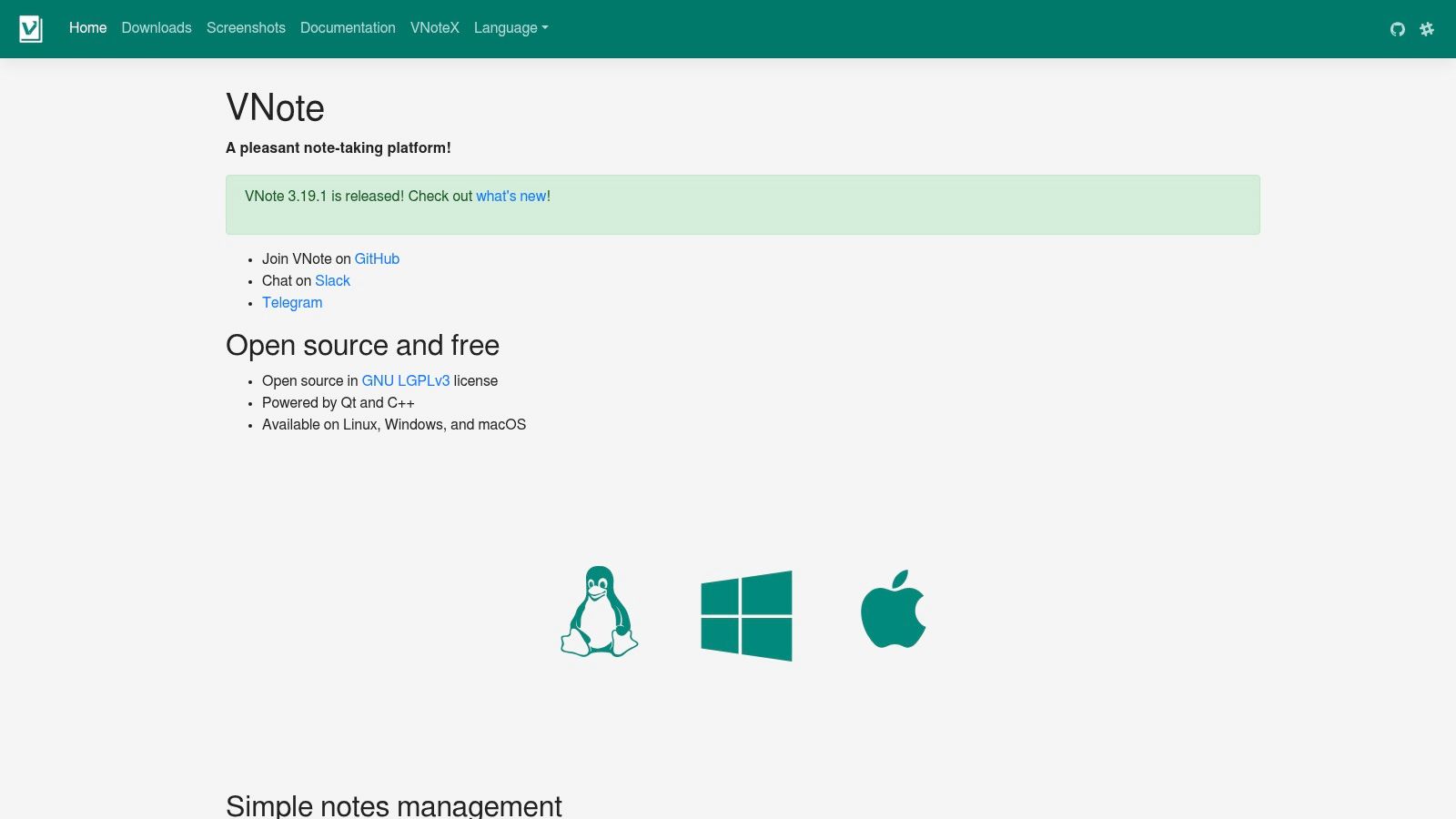Navigate to Documentation in the navbar
This screenshot has width=1456, height=819.
click(348, 28)
